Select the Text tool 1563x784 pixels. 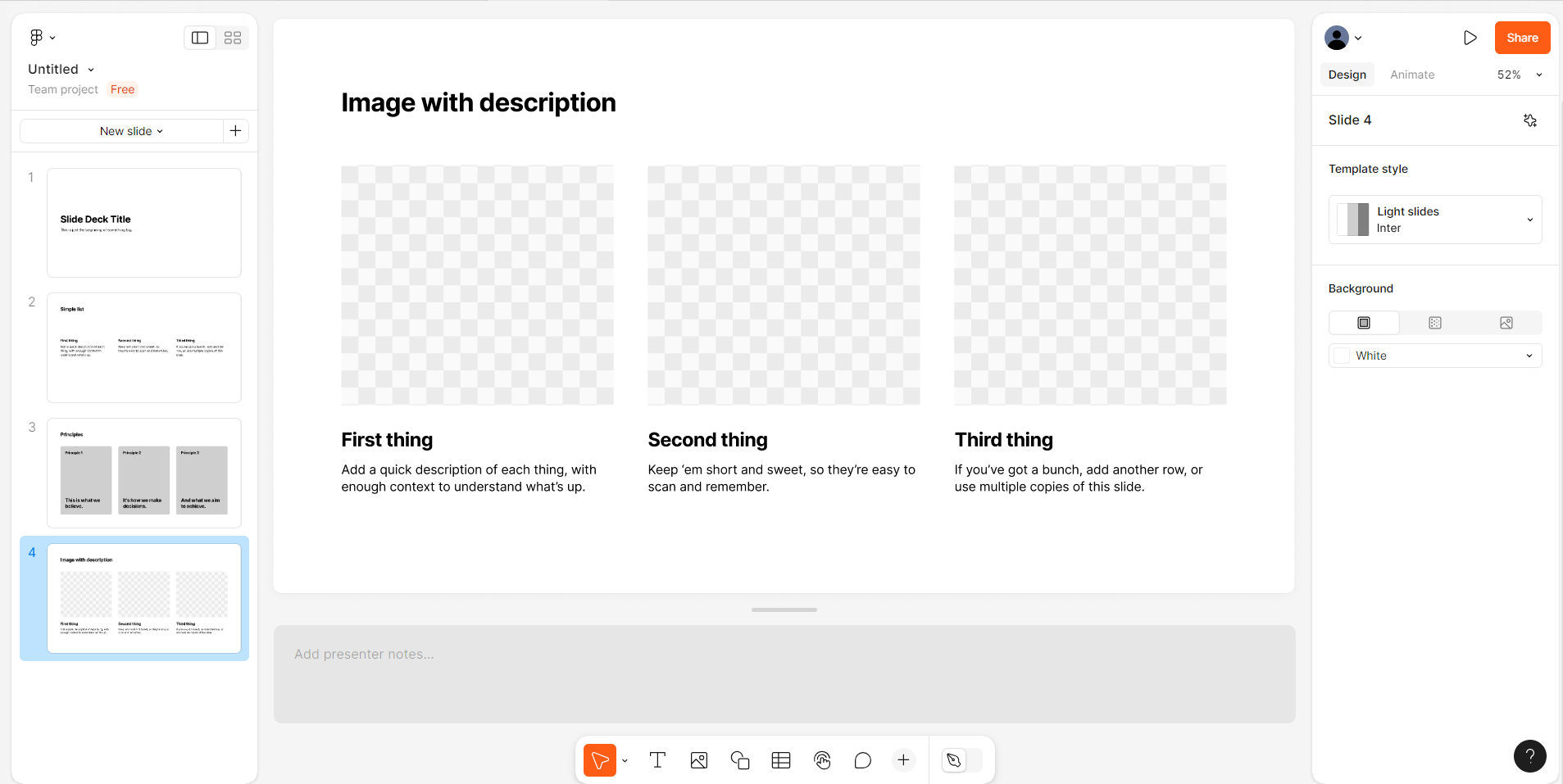point(657,760)
